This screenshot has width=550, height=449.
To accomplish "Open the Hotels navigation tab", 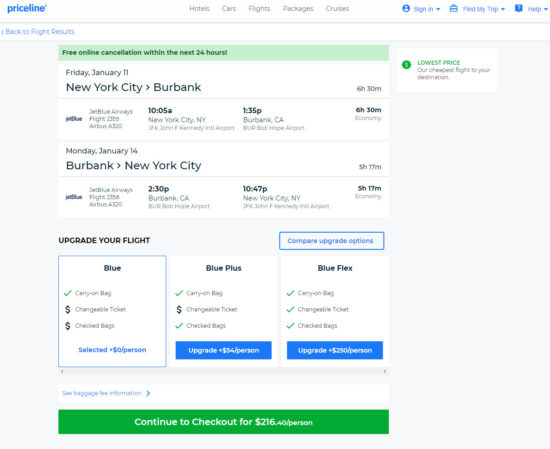I will coord(199,8).
